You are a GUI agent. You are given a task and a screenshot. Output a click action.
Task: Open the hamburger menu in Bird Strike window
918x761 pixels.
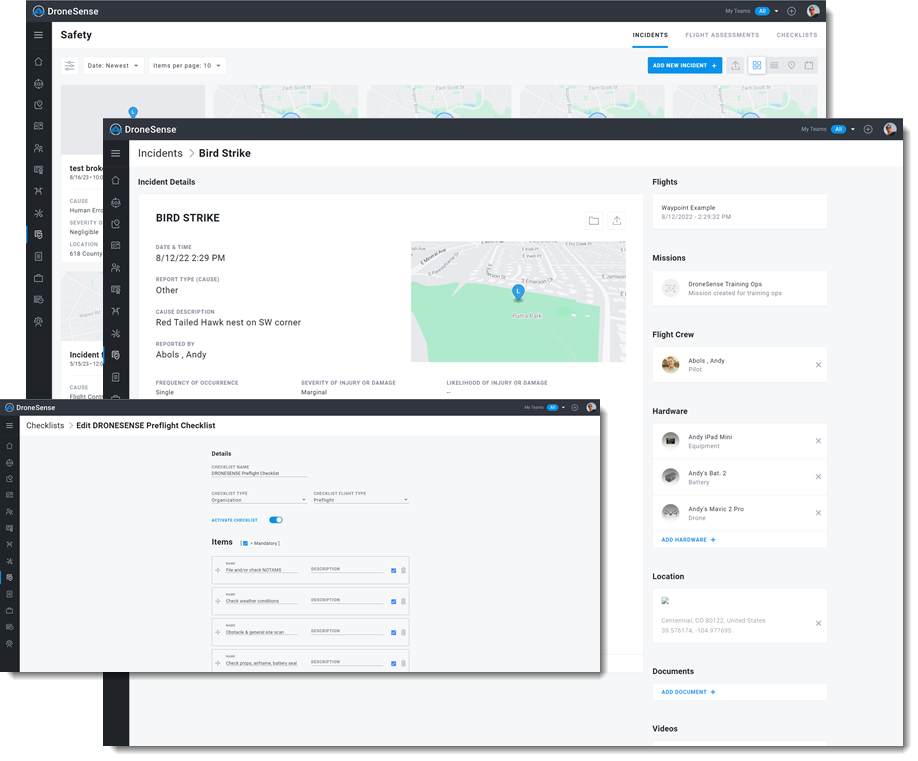pos(116,153)
